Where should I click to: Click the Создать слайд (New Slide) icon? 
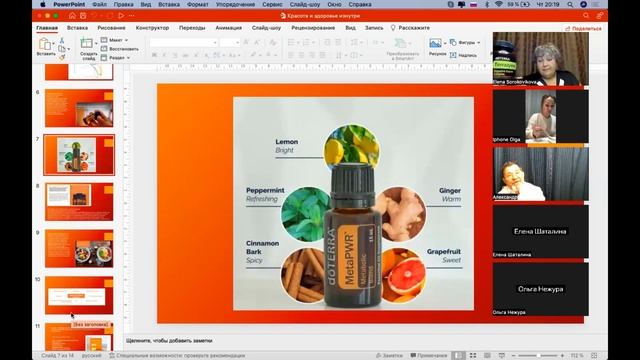coord(87,43)
